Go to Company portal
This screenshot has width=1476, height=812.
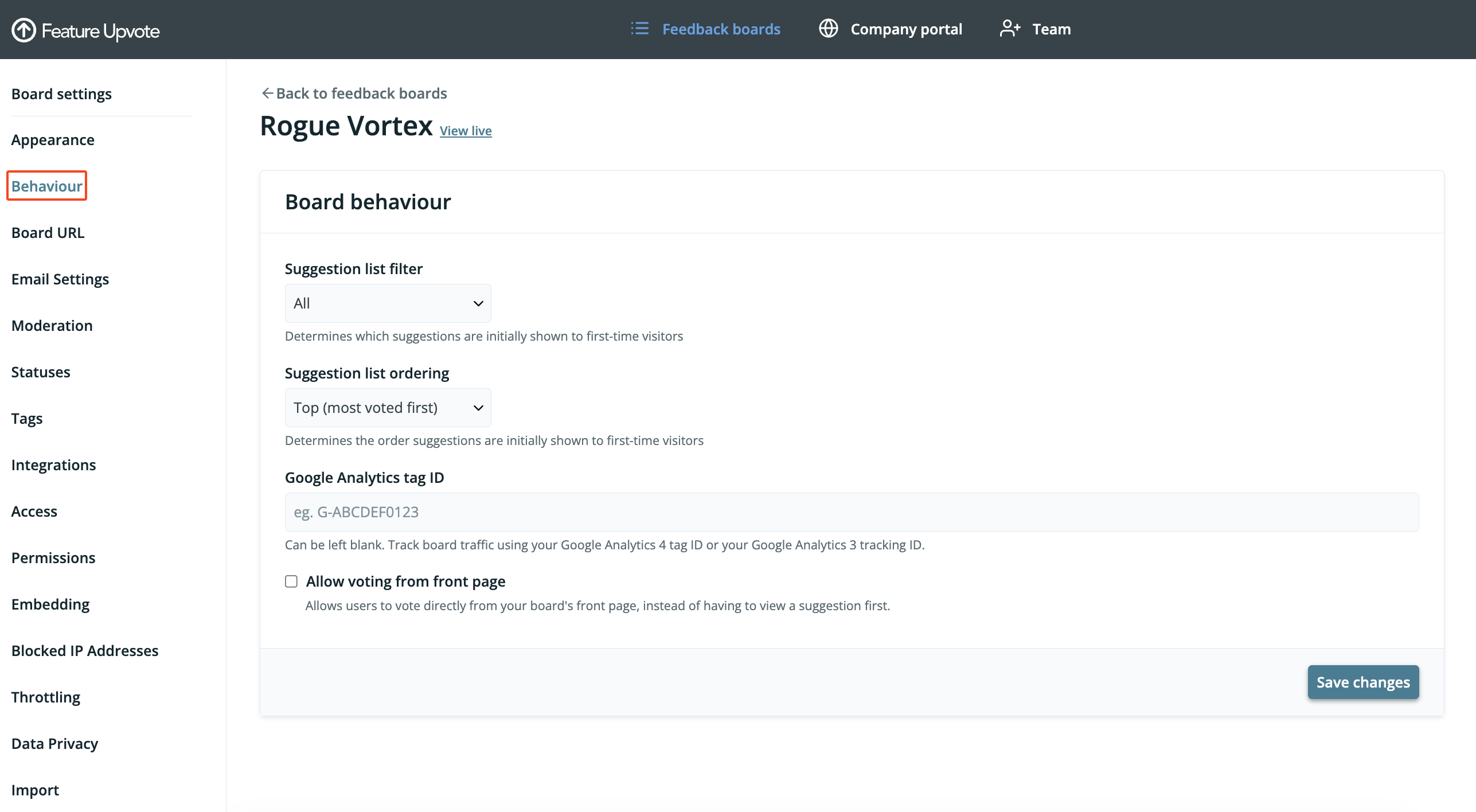[x=906, y=29]
